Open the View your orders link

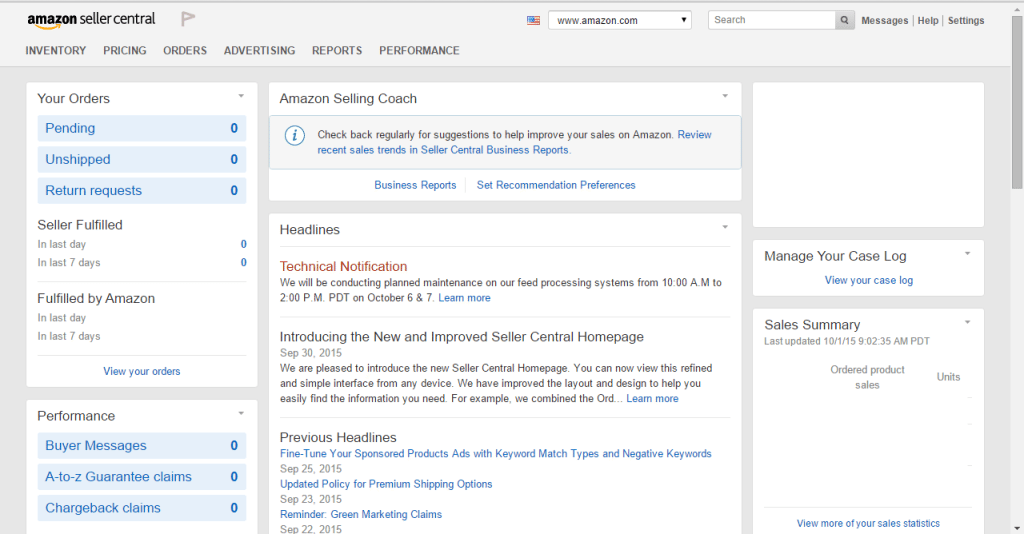pyautogui.click(x=142, y=371)
